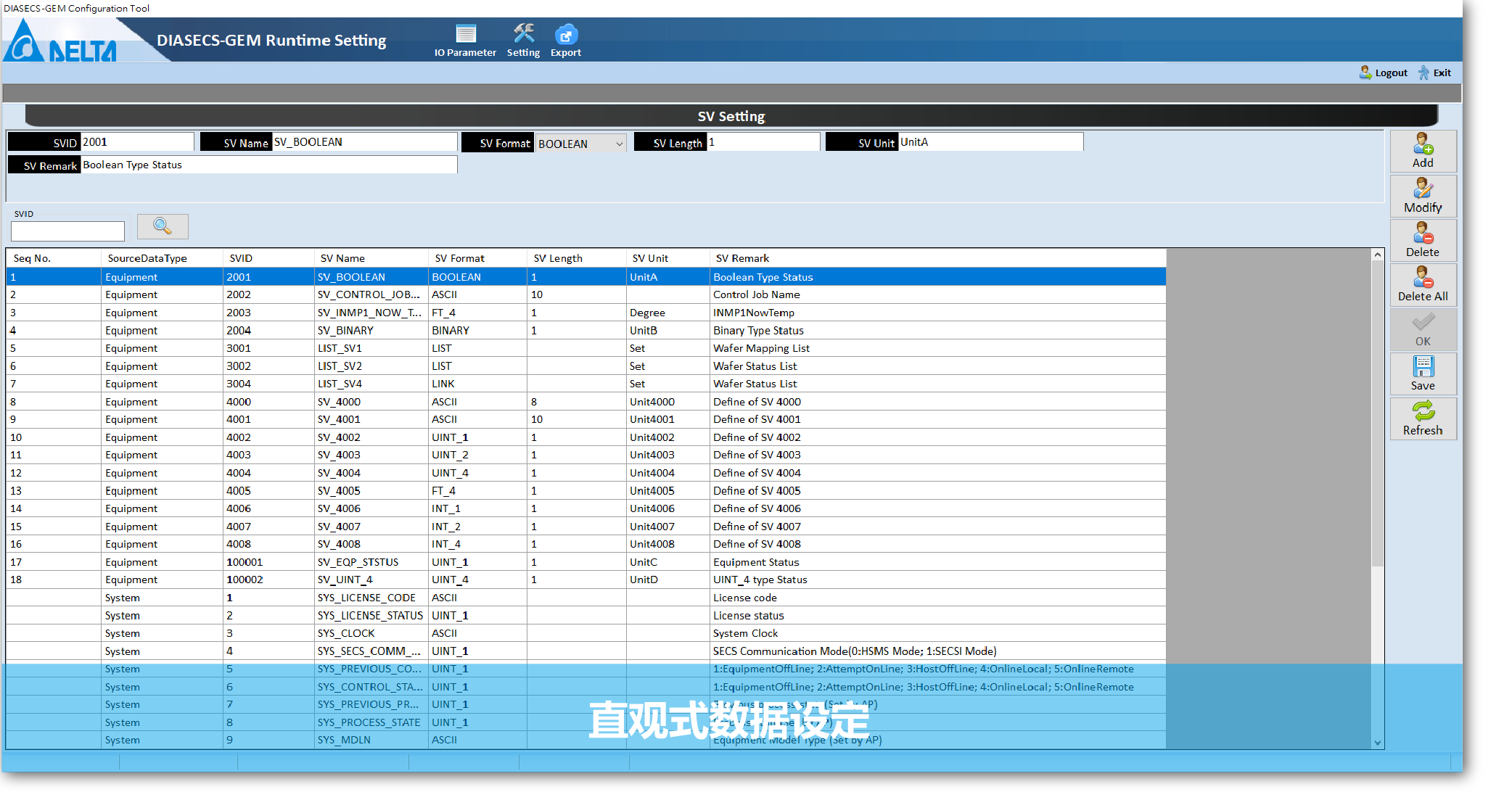This screenshot has height=800, width=1512.
Task: Click the Modify SV icon
Action: 1423,189
